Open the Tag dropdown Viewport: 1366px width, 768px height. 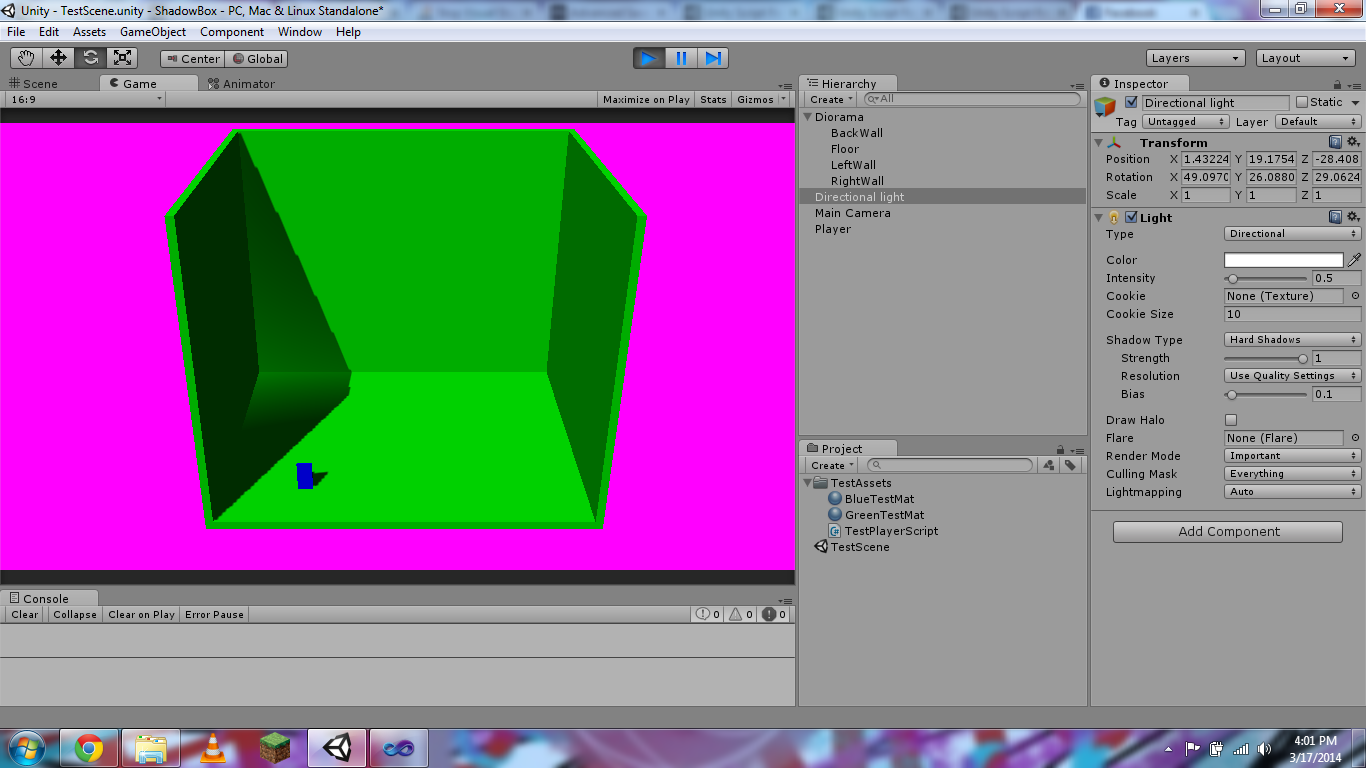pyautogui.click(x=1186, y=122)
